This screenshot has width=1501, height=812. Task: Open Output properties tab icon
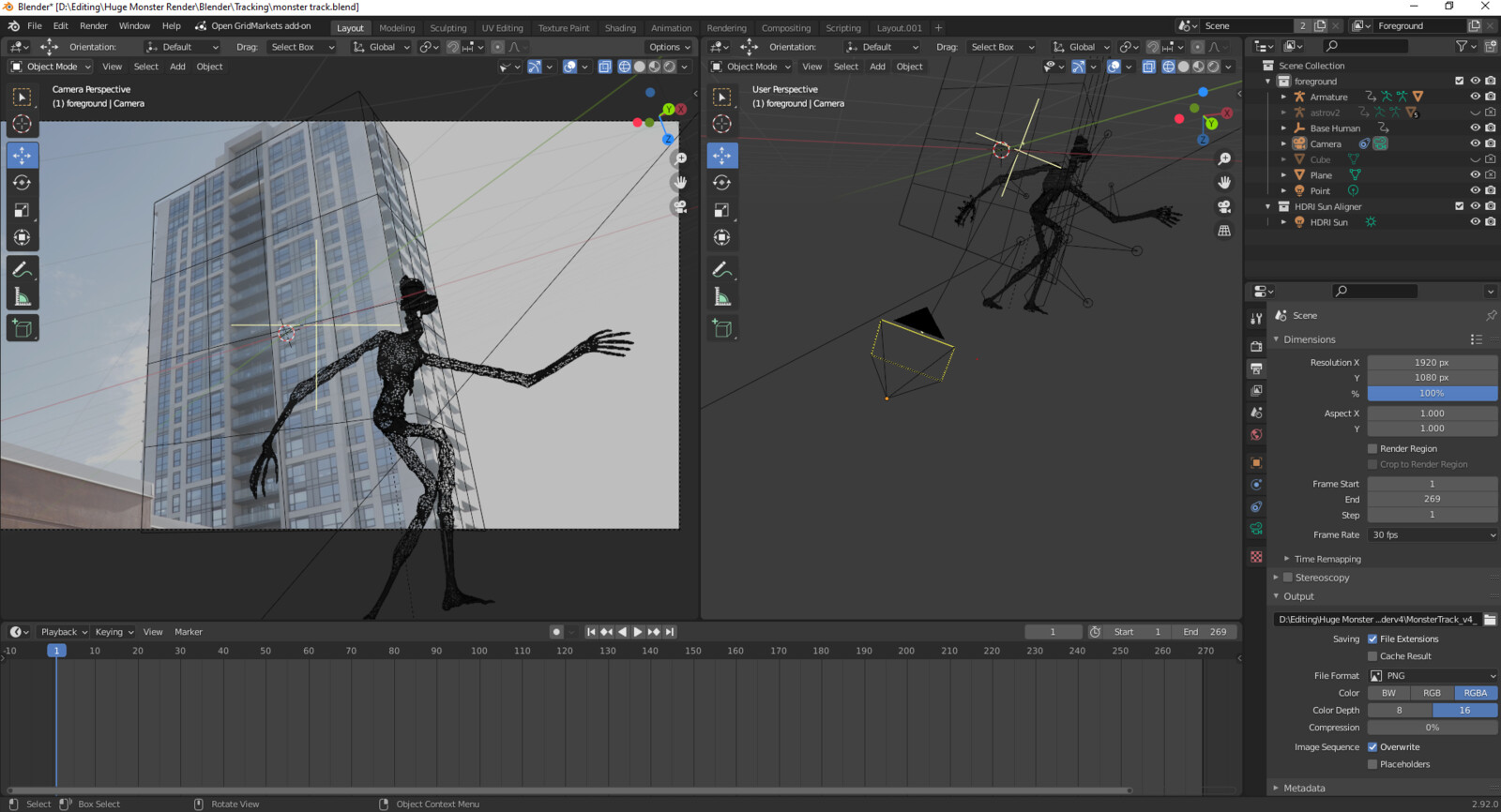1256,368
